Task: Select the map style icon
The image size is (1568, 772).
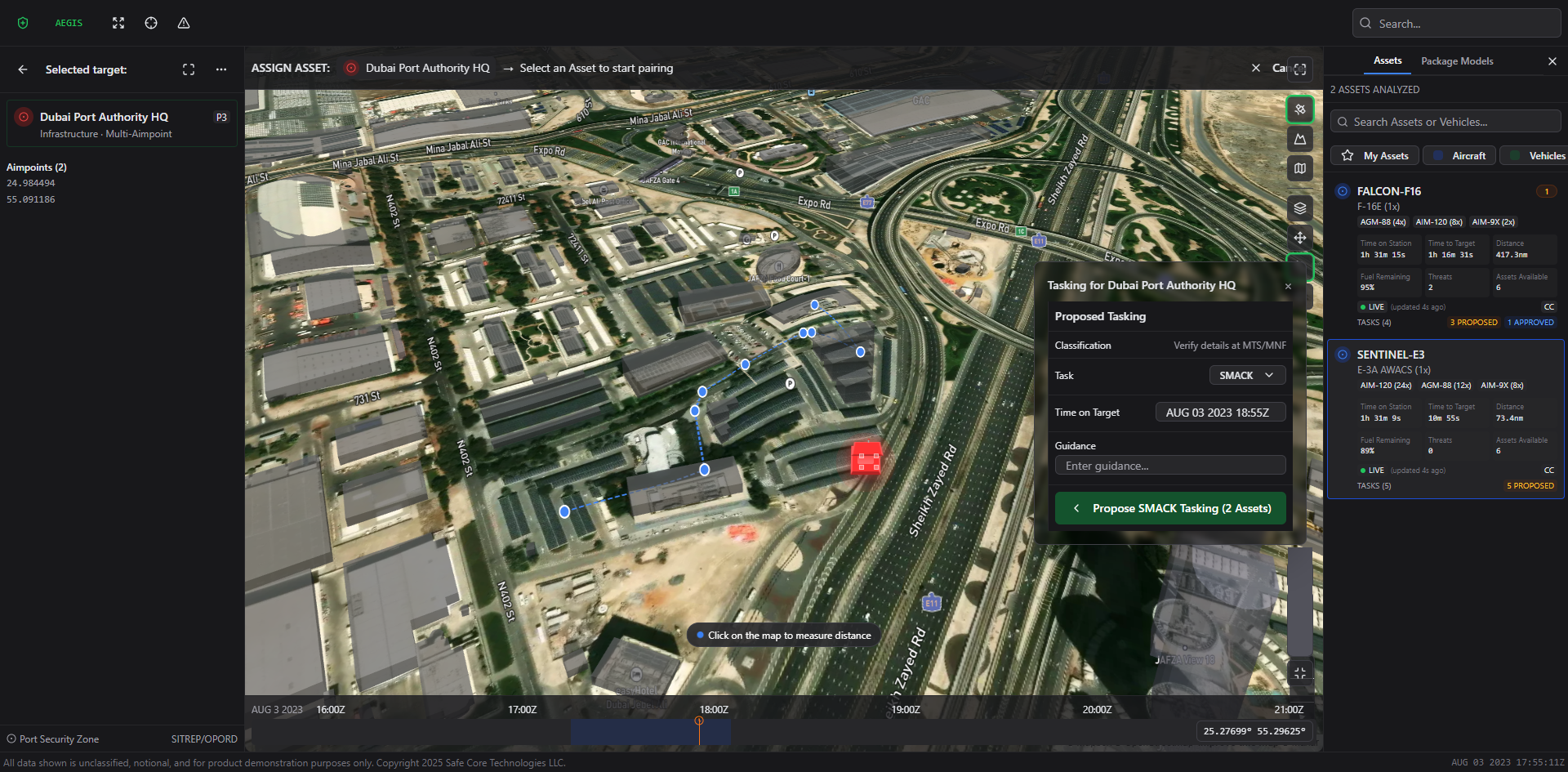Action: 1300,168
